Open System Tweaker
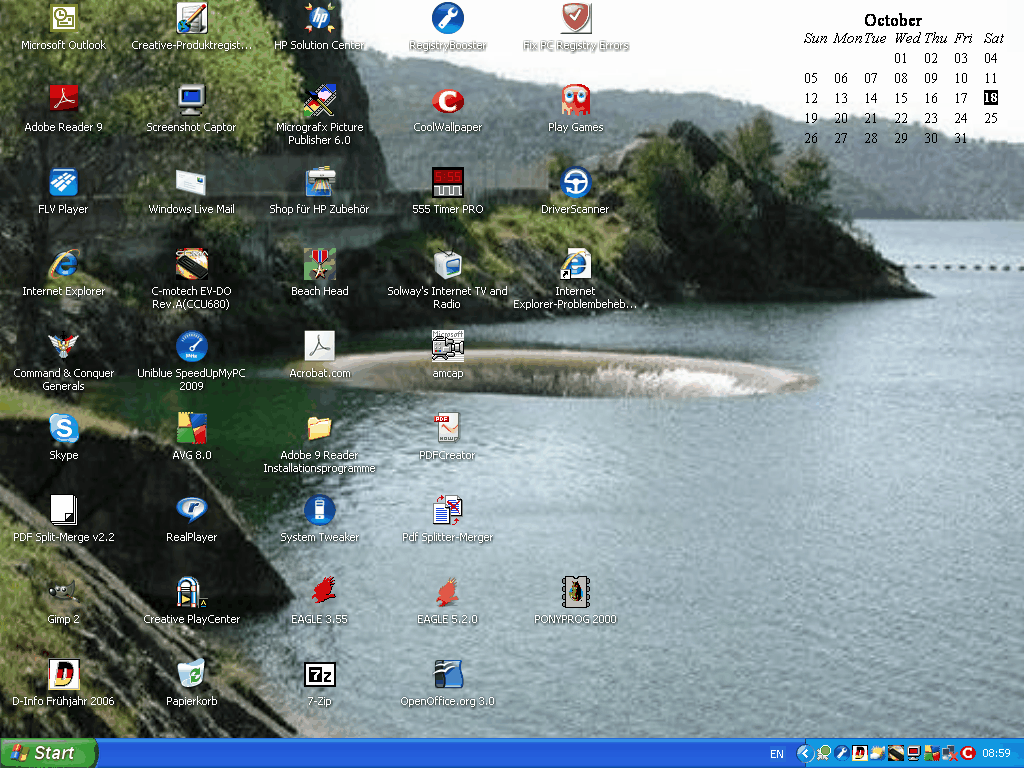This screenshot has height=768, width=1024. (x=319, y=510)
